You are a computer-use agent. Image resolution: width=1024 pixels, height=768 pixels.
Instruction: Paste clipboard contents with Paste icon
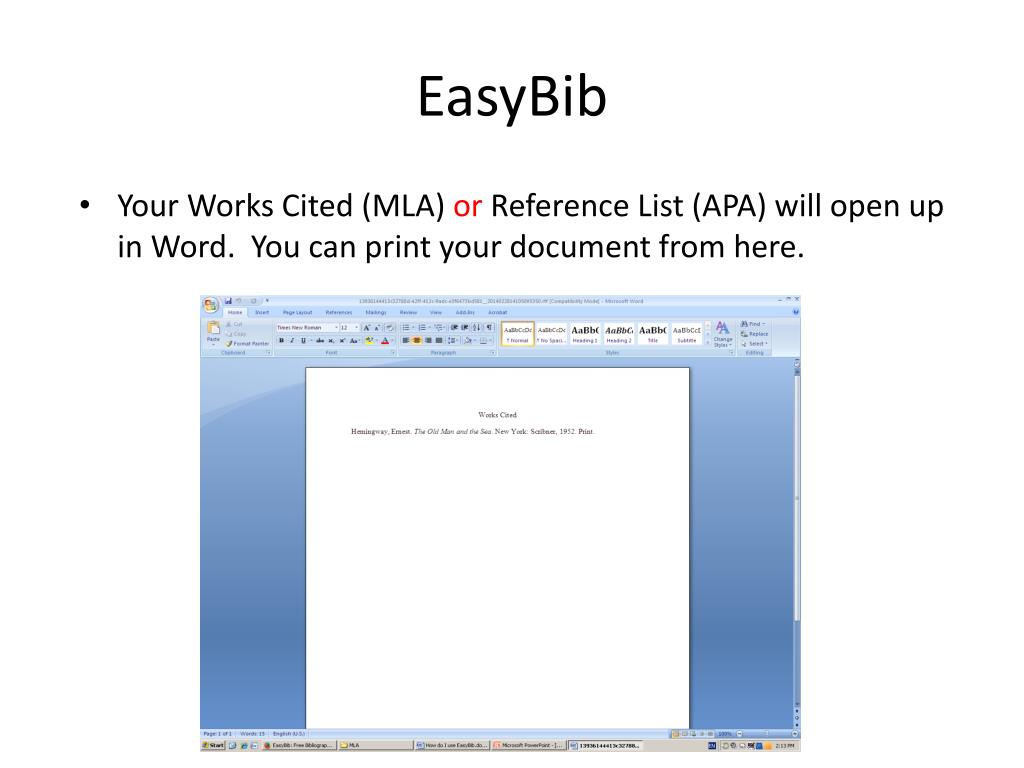213,332
